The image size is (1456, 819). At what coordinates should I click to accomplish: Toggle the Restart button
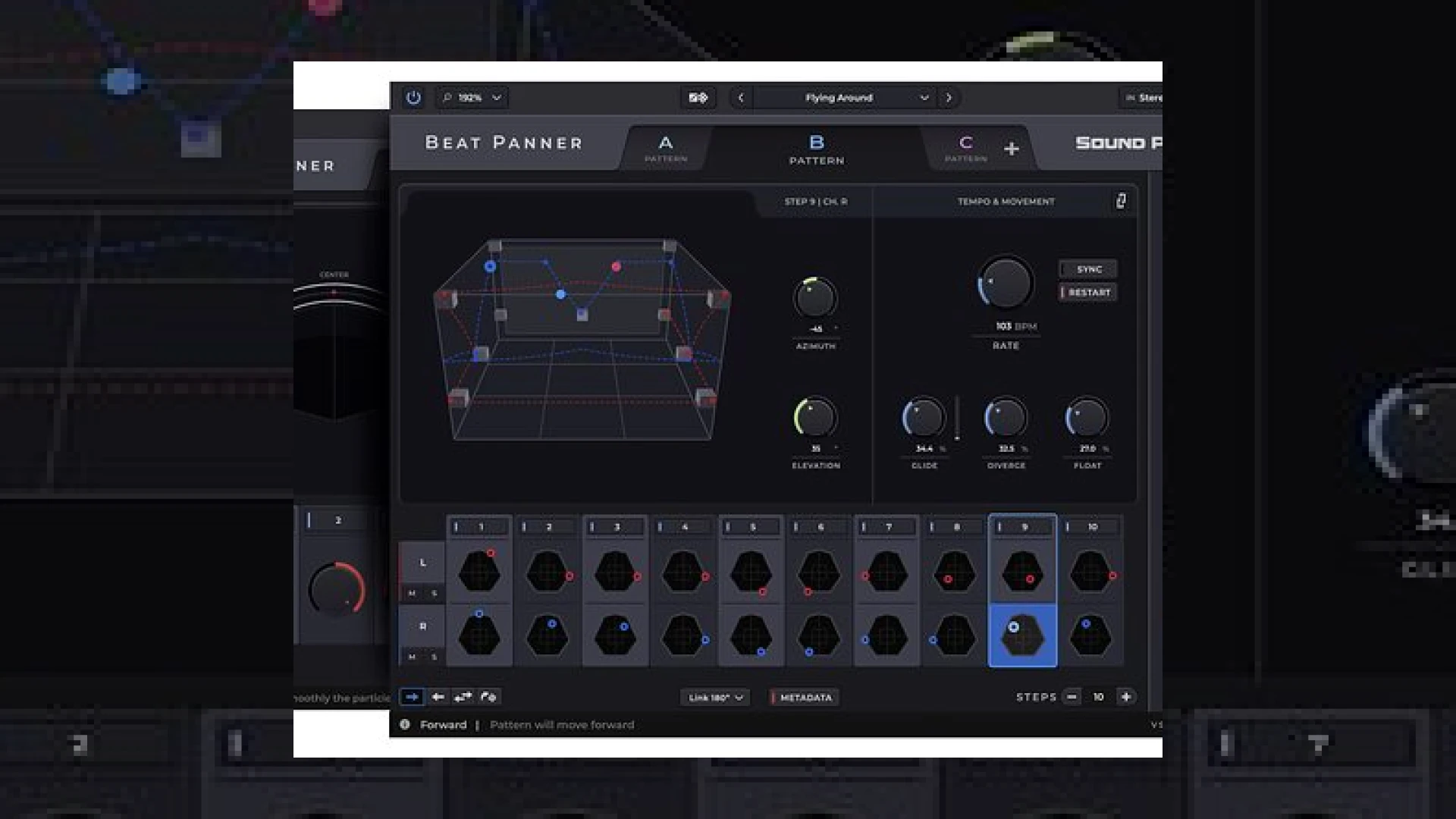click(x=1088, y=292)
